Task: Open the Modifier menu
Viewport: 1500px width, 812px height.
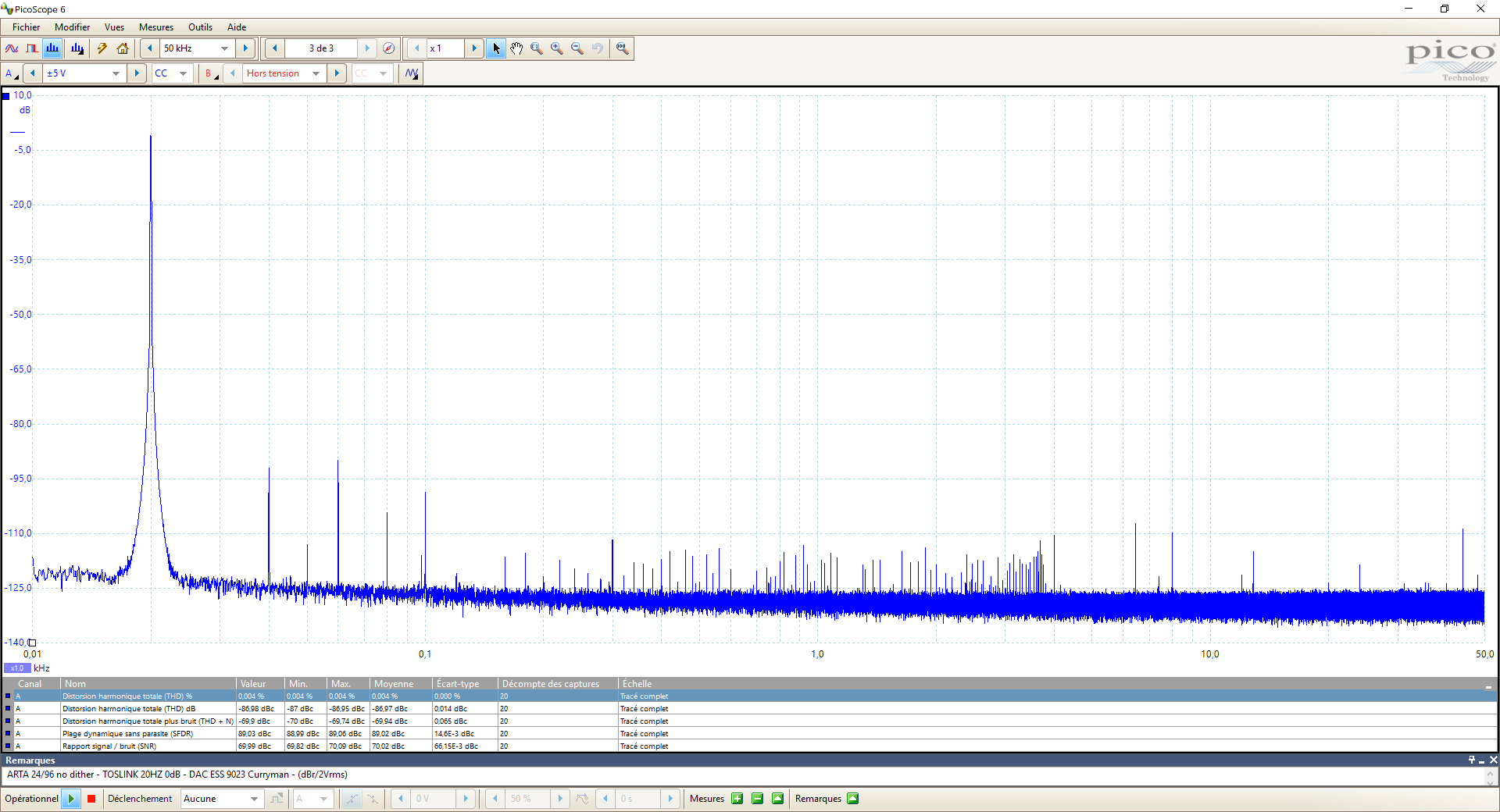Action: click(73, 27)
